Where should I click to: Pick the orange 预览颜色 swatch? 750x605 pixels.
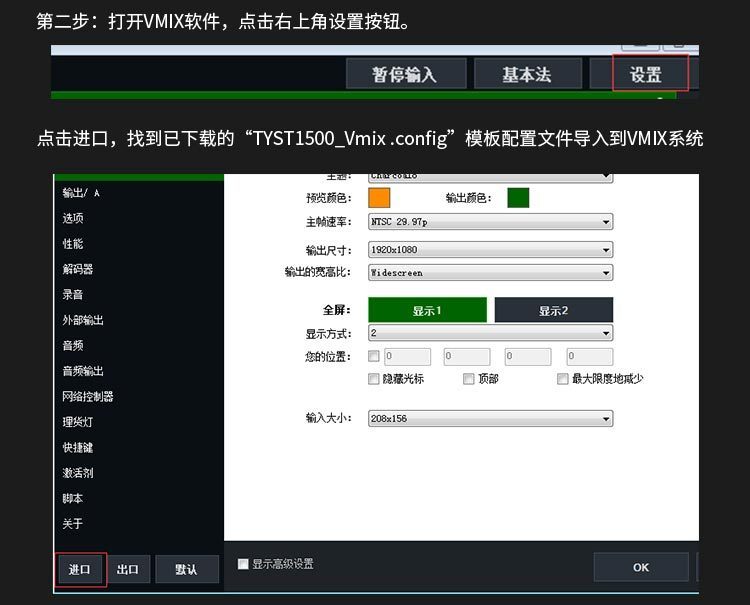click(379, 198)
